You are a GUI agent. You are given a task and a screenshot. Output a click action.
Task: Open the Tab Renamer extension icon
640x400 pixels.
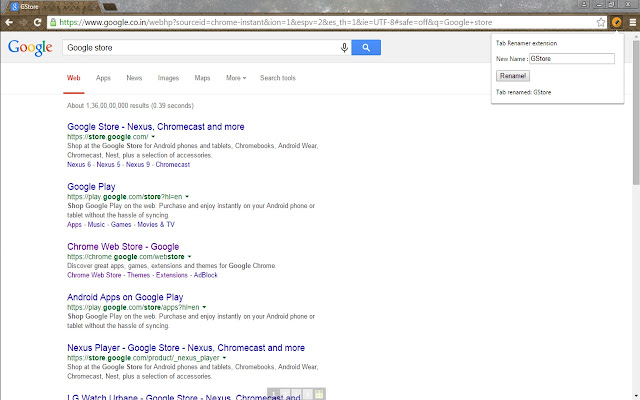(x=616, y=22)
